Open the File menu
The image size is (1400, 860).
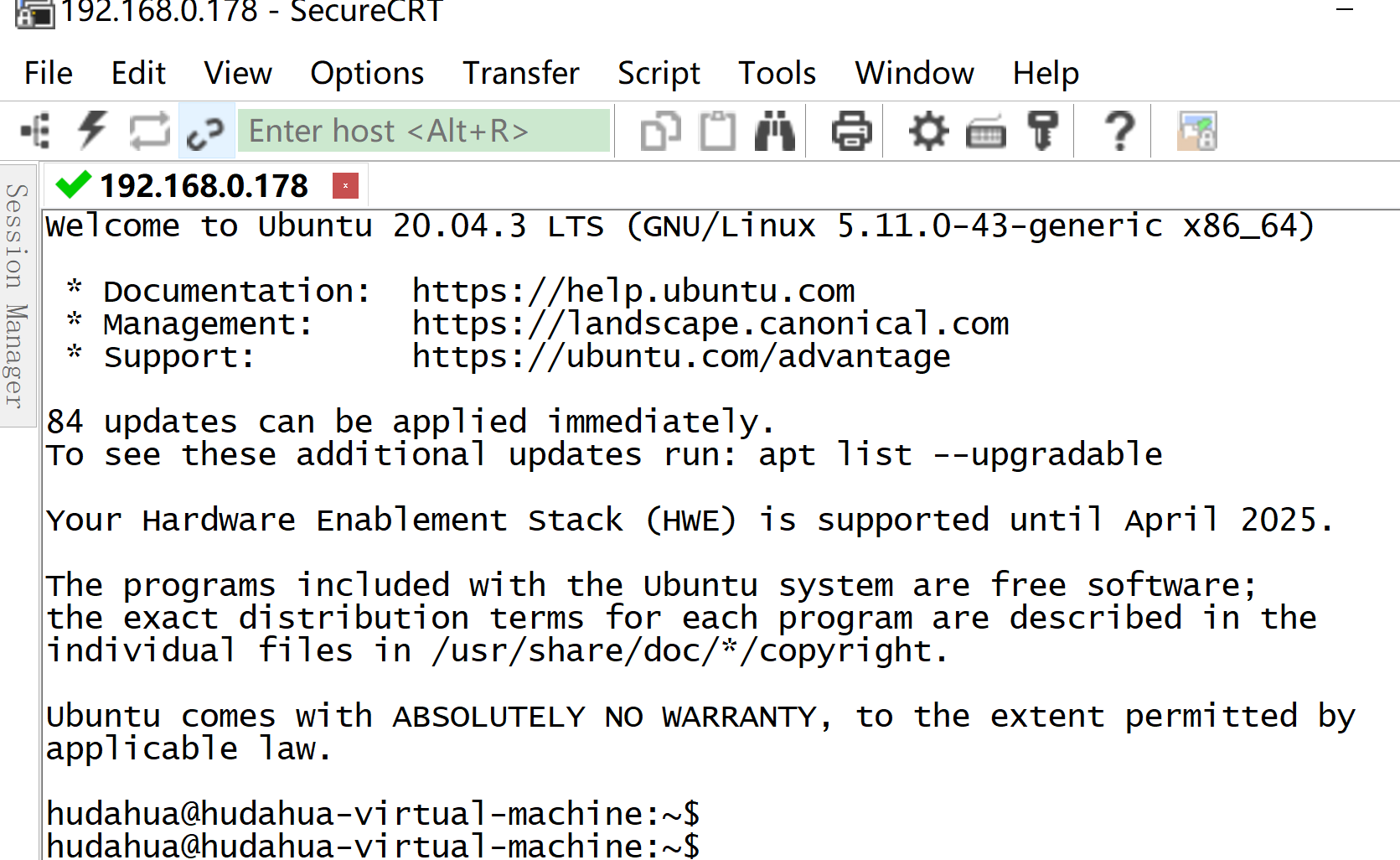(x=49, y=74)
